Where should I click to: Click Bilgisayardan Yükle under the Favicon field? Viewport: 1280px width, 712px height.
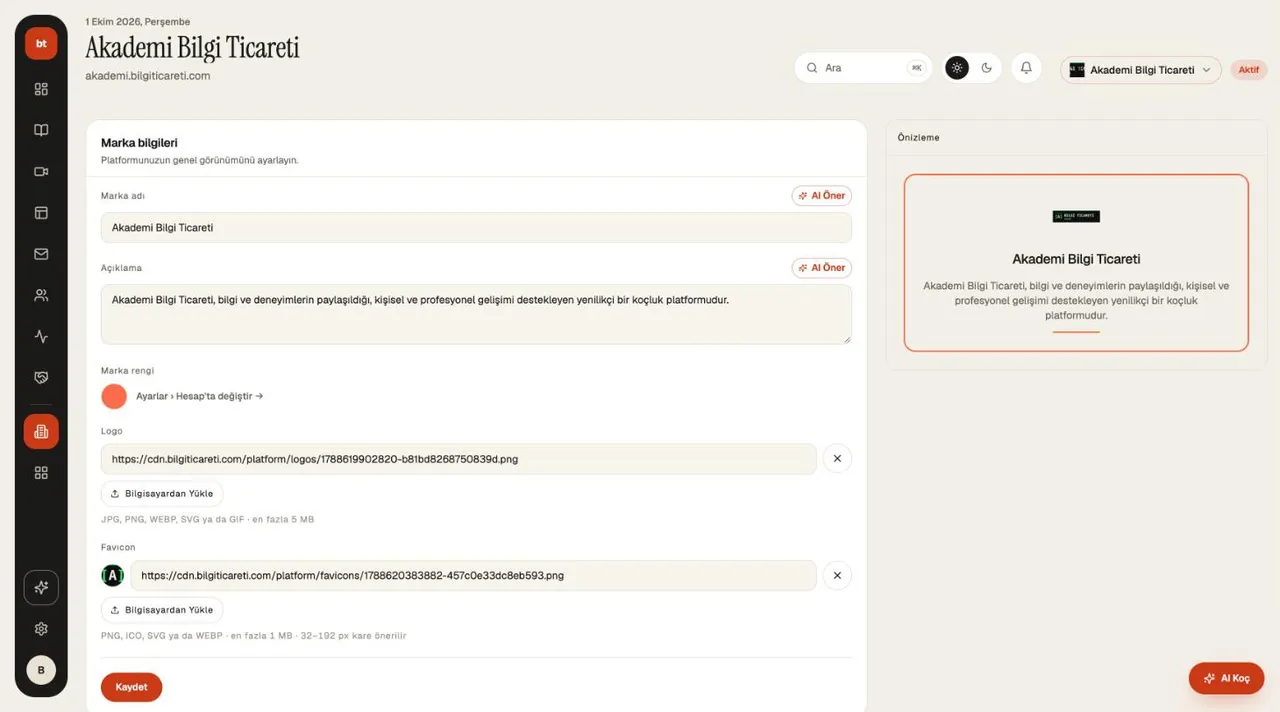162,610
